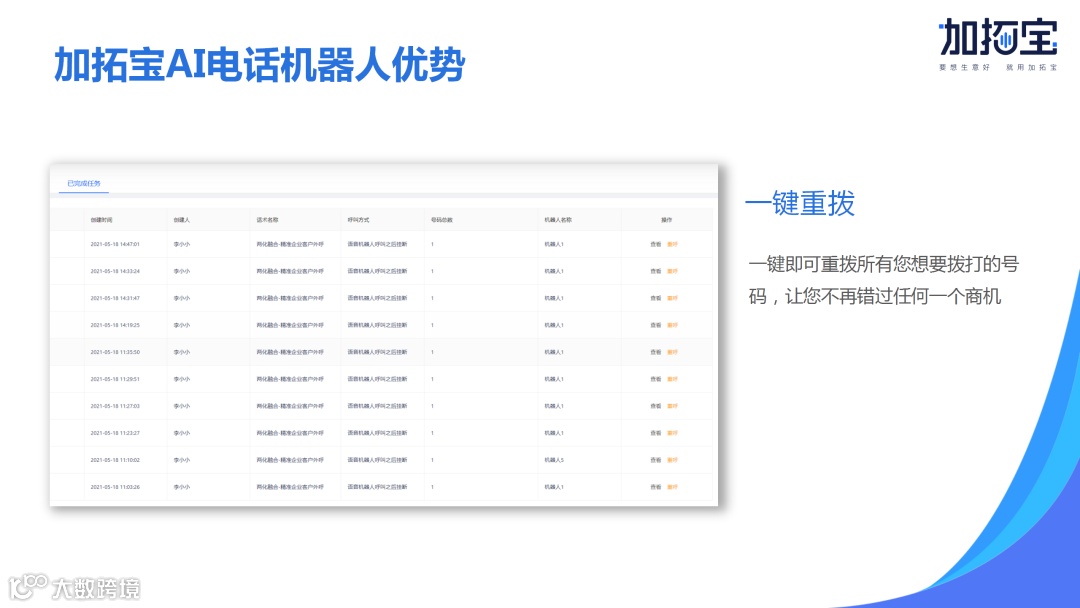Open the 已完成任务 tab
Screen dimensions: 1080x608
84,183
